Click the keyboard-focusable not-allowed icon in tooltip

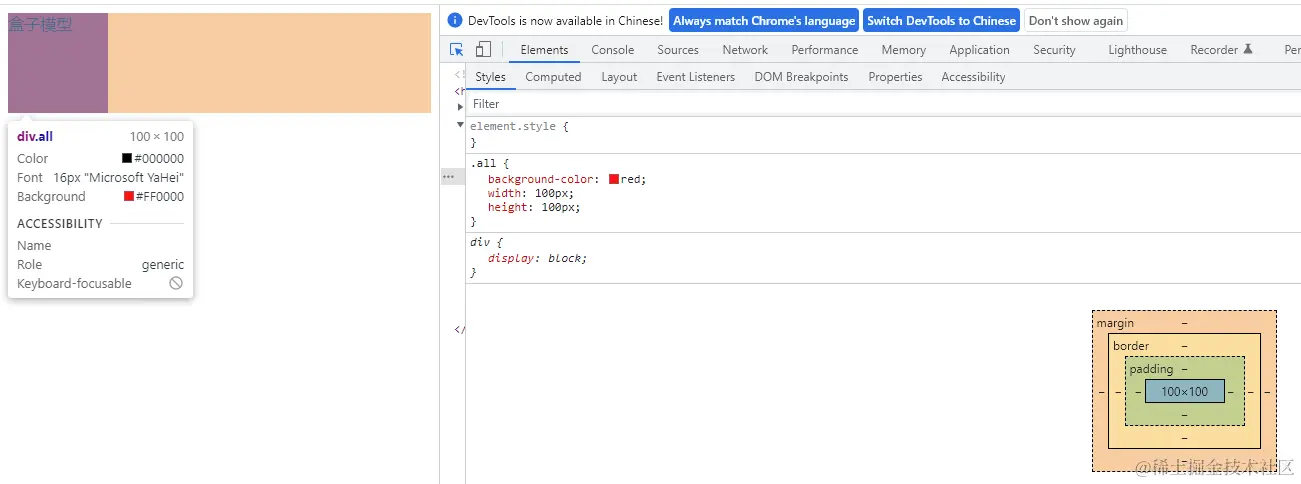coord(176,284)
